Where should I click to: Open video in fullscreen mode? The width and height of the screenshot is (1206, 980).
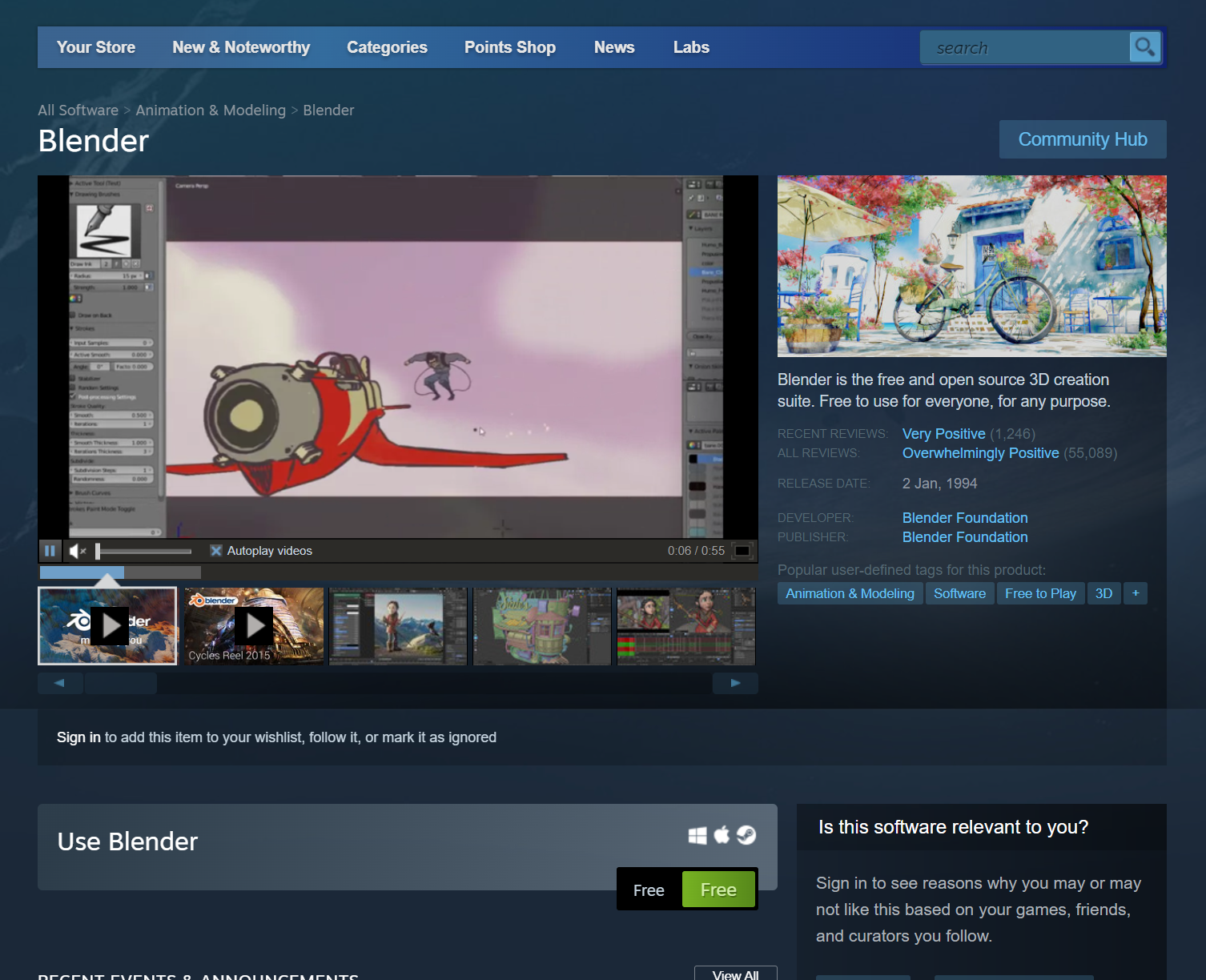tap(742, 551)
